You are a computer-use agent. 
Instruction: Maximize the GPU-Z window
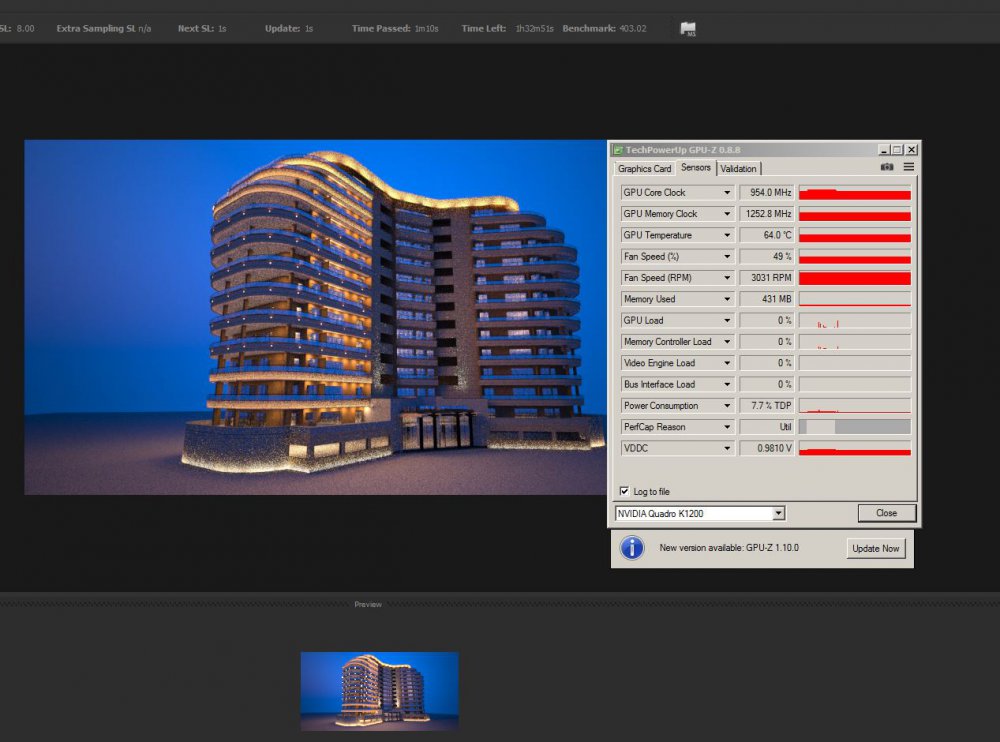(x=897, y=150)
